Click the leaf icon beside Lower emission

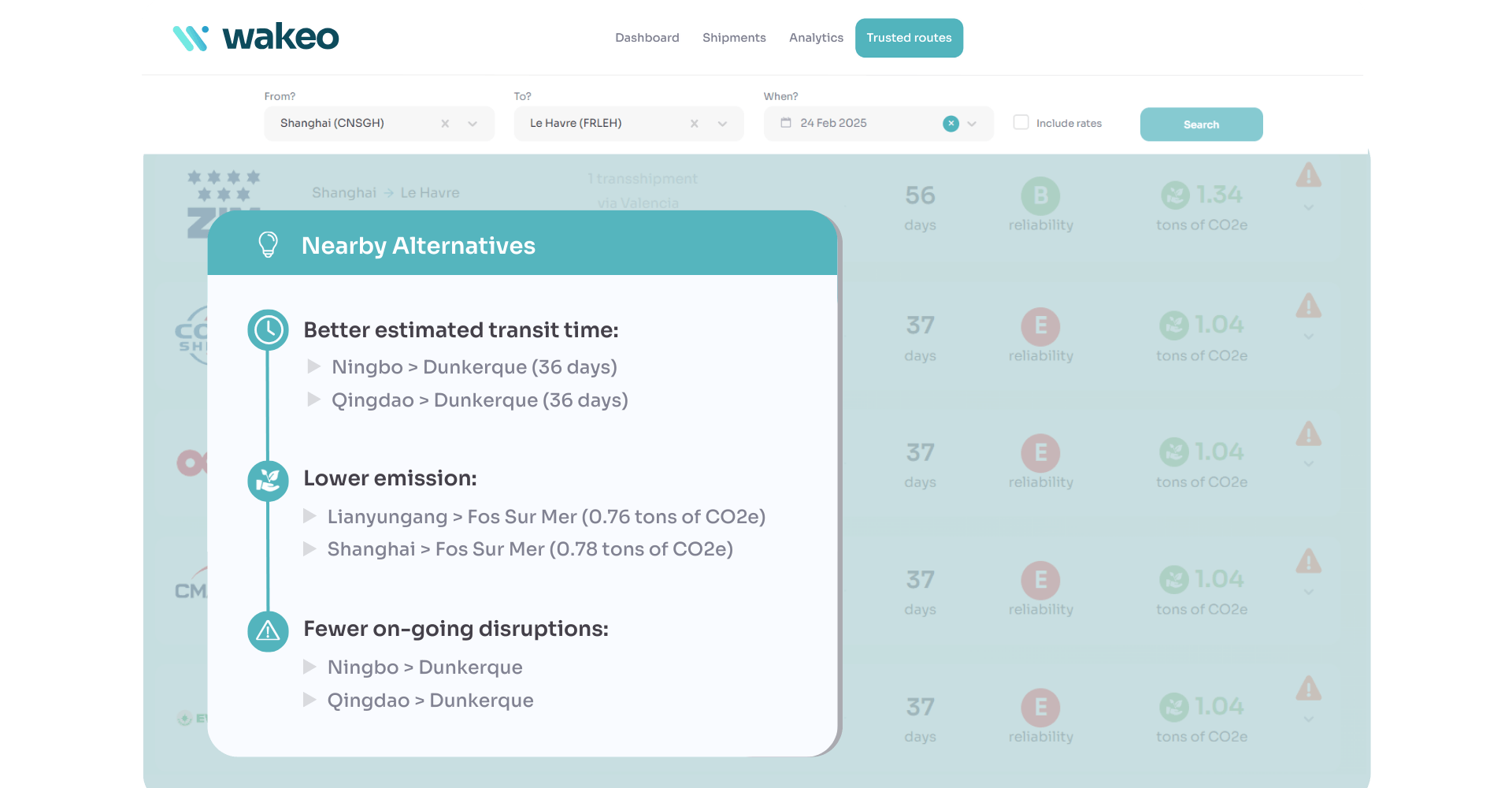(268, 481)
